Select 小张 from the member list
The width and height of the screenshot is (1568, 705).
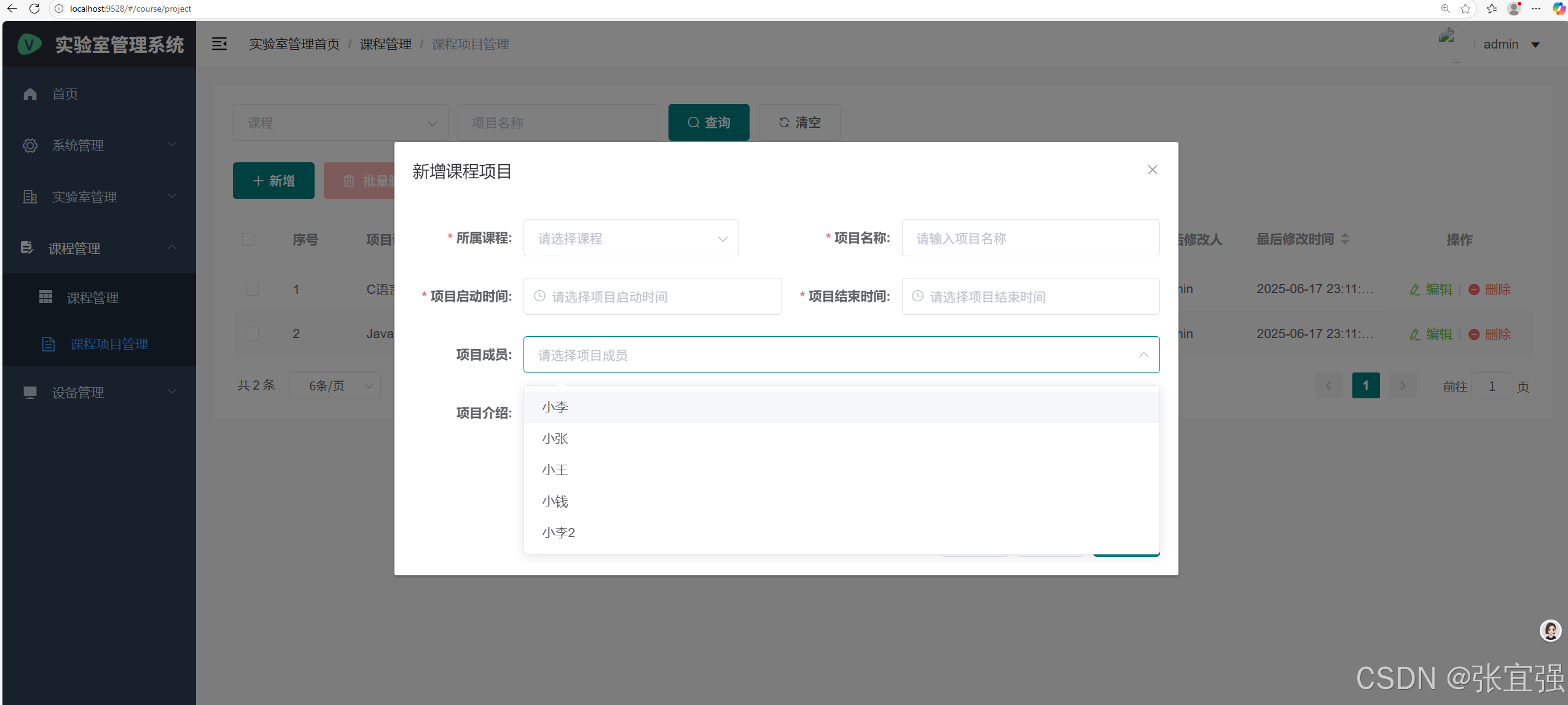[555, 439]
